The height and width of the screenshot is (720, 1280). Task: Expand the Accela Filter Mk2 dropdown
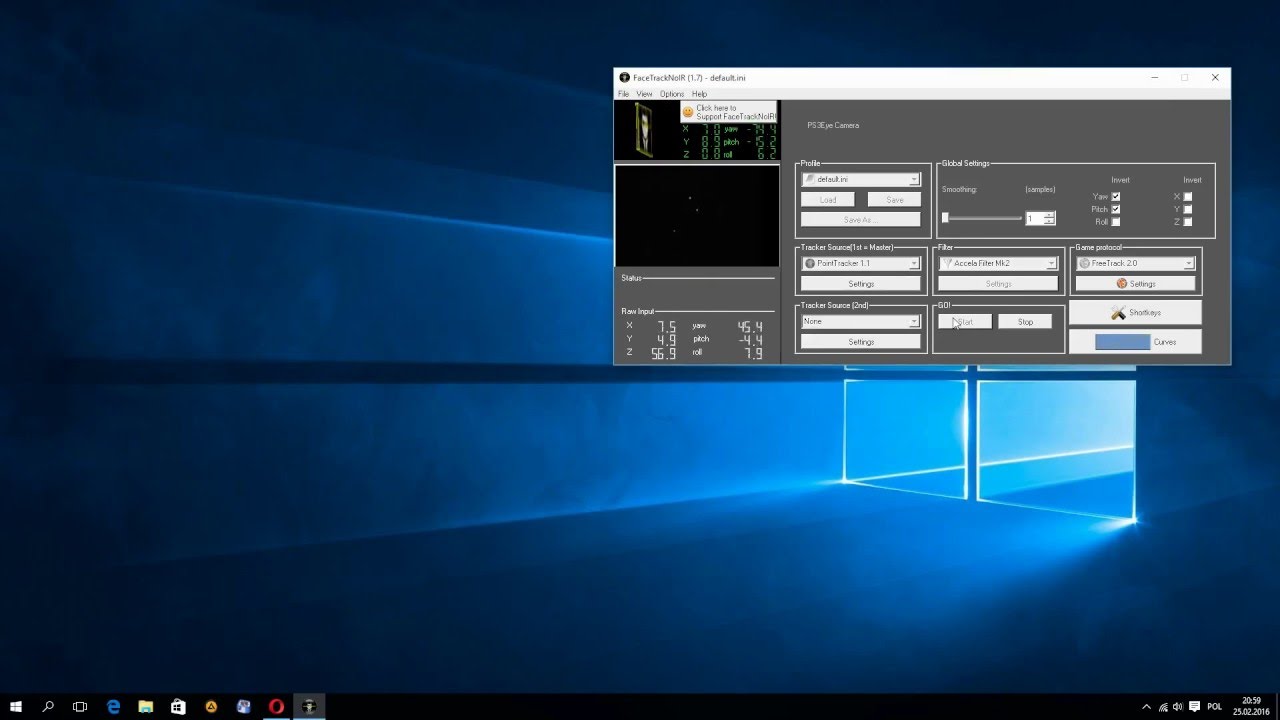coord(998,263)
